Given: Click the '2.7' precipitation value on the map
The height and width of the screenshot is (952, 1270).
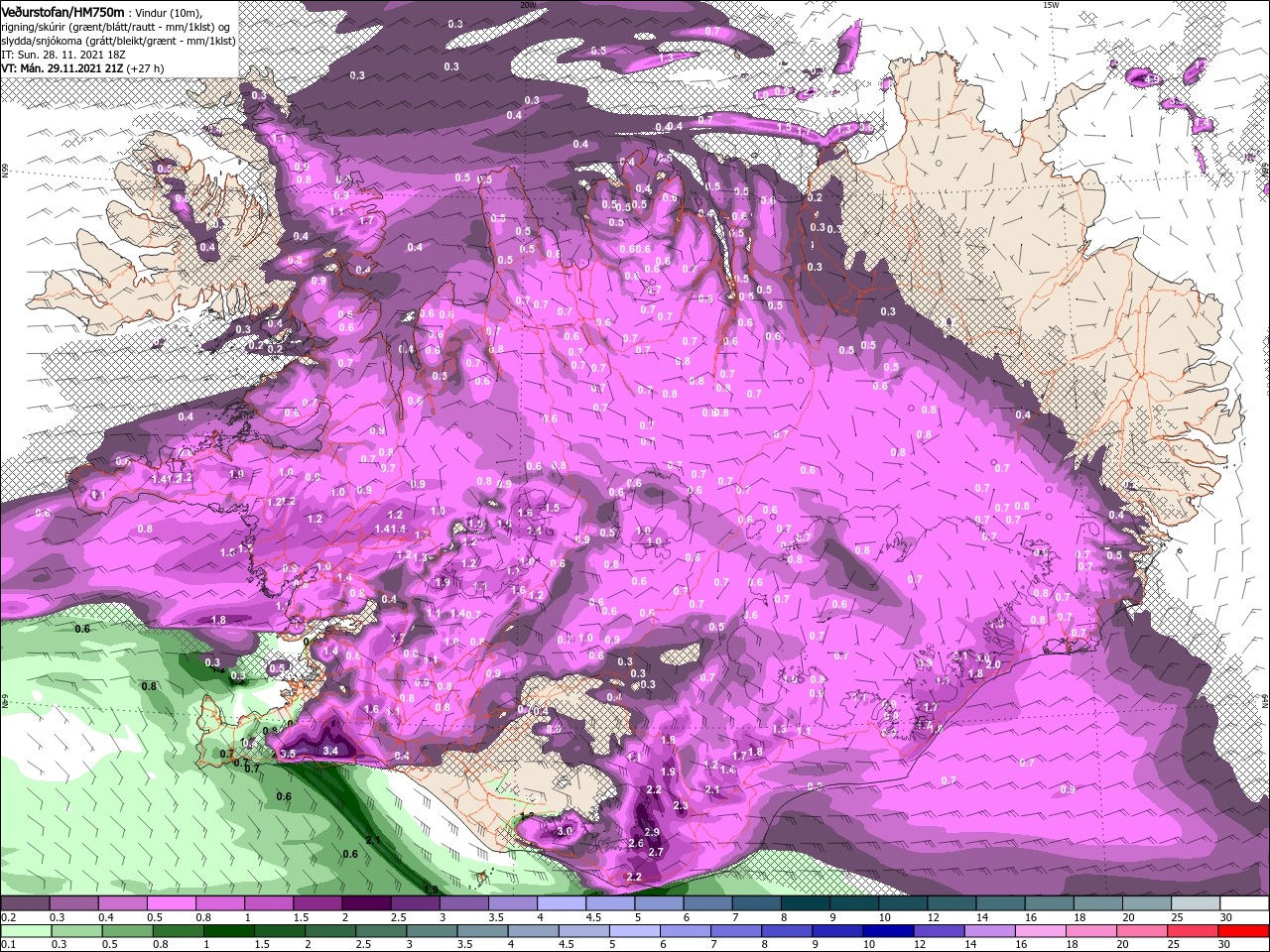Looking at the screenshot, I should [x=655, y=853].
